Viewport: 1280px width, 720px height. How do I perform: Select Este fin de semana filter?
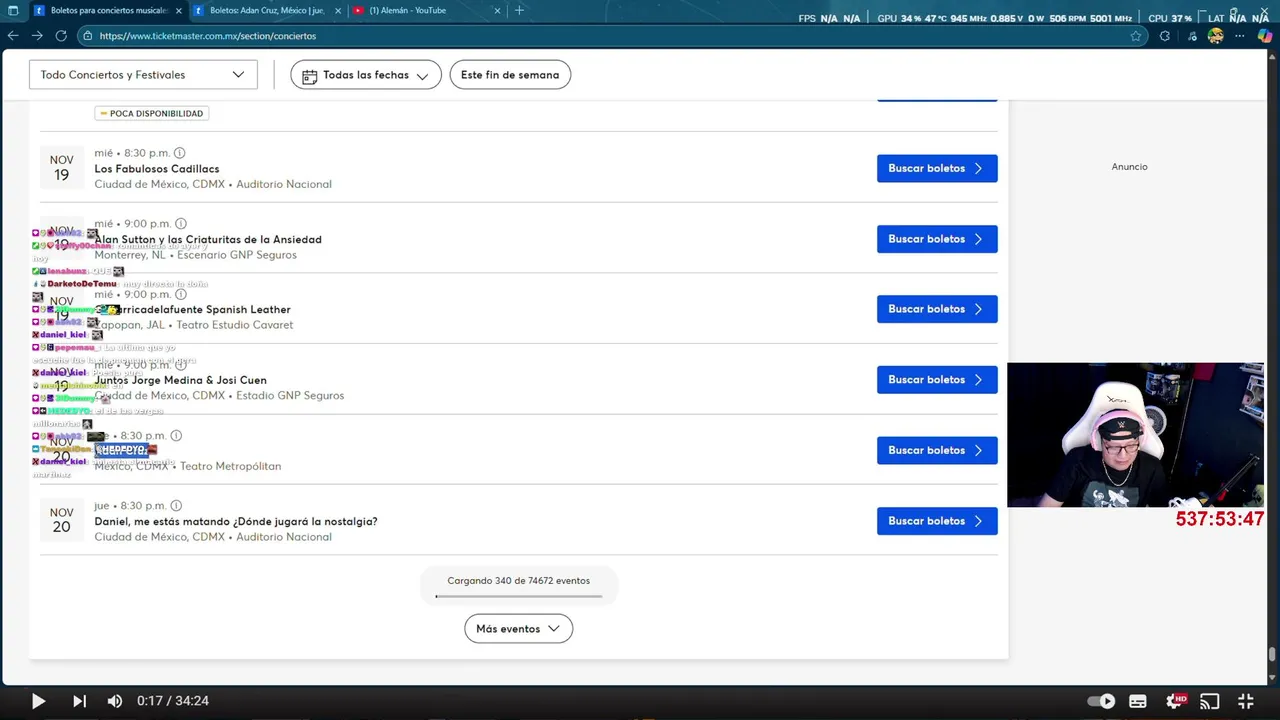coord(510,75)
